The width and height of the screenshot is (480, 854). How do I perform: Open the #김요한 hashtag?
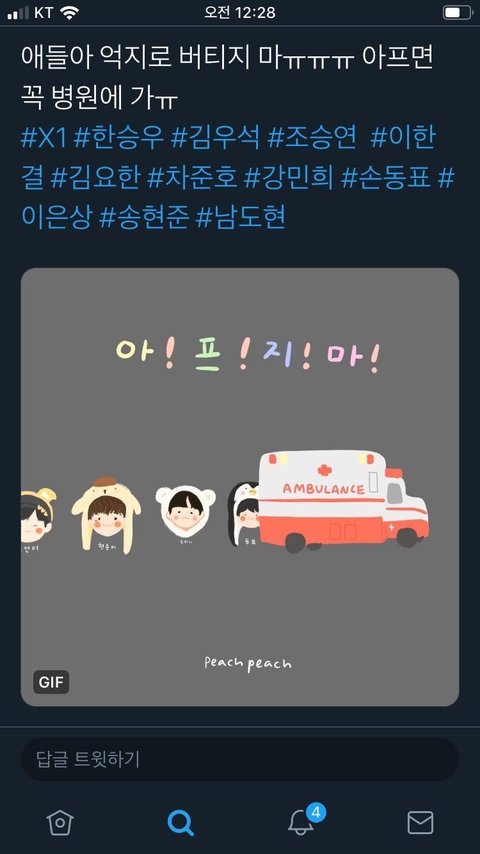pos(95,178)
